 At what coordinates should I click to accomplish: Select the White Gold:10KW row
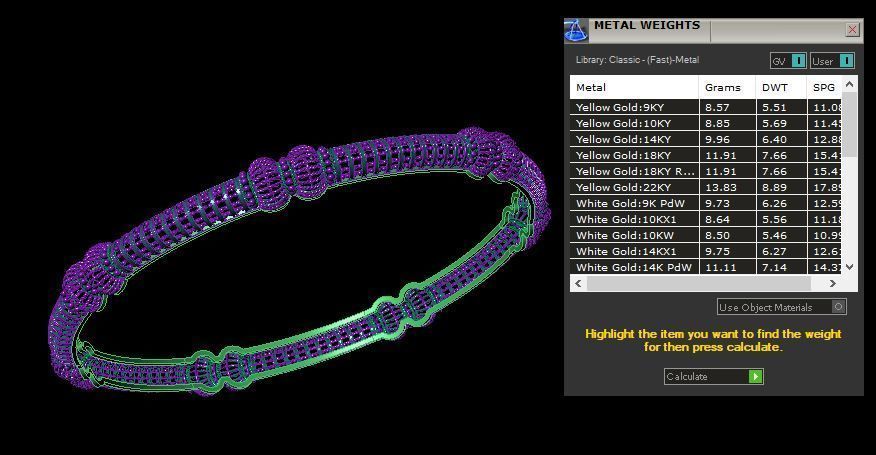[x=706, y=235]
